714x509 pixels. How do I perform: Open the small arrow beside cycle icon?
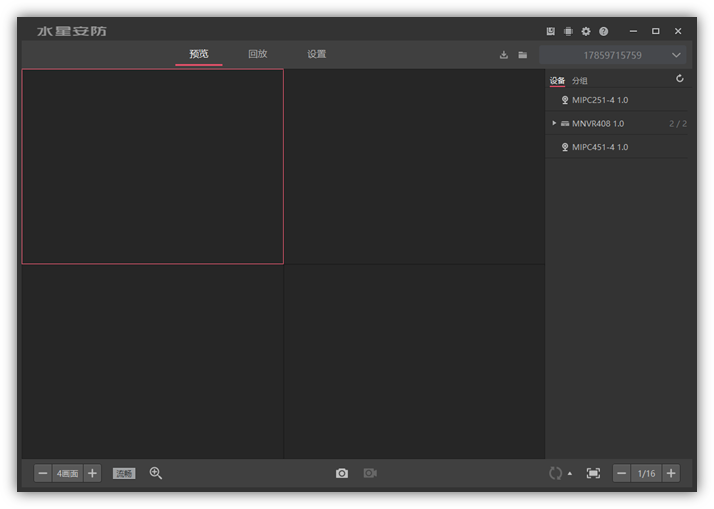[x=570, y=474]
